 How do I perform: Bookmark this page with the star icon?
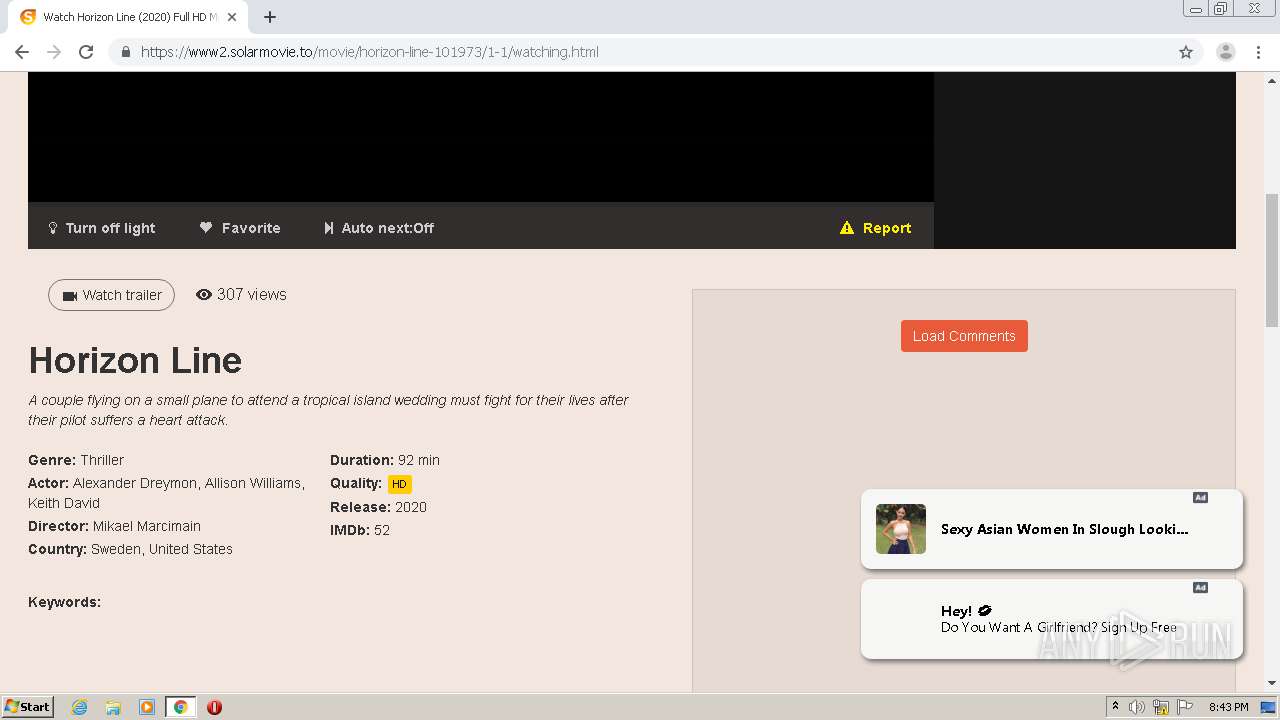pos(1186,52)
